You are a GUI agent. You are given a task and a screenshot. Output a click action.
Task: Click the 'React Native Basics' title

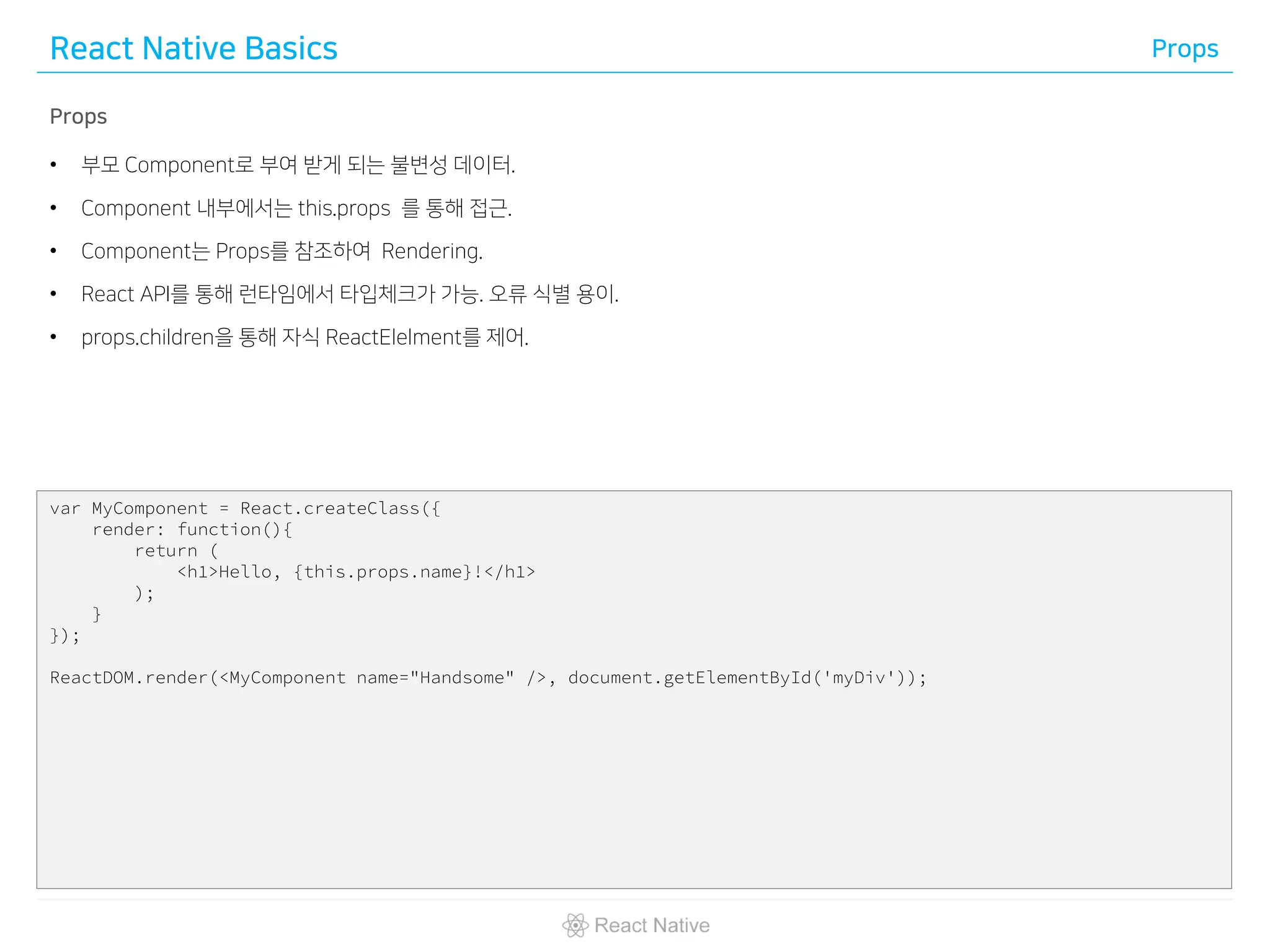click(193, 48)
